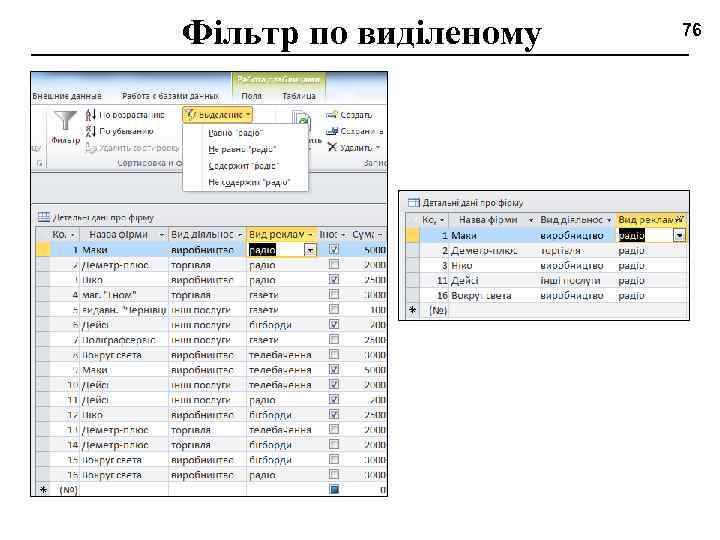
Task: Sort ascending with По возрастанию
Action: point(125,115)
